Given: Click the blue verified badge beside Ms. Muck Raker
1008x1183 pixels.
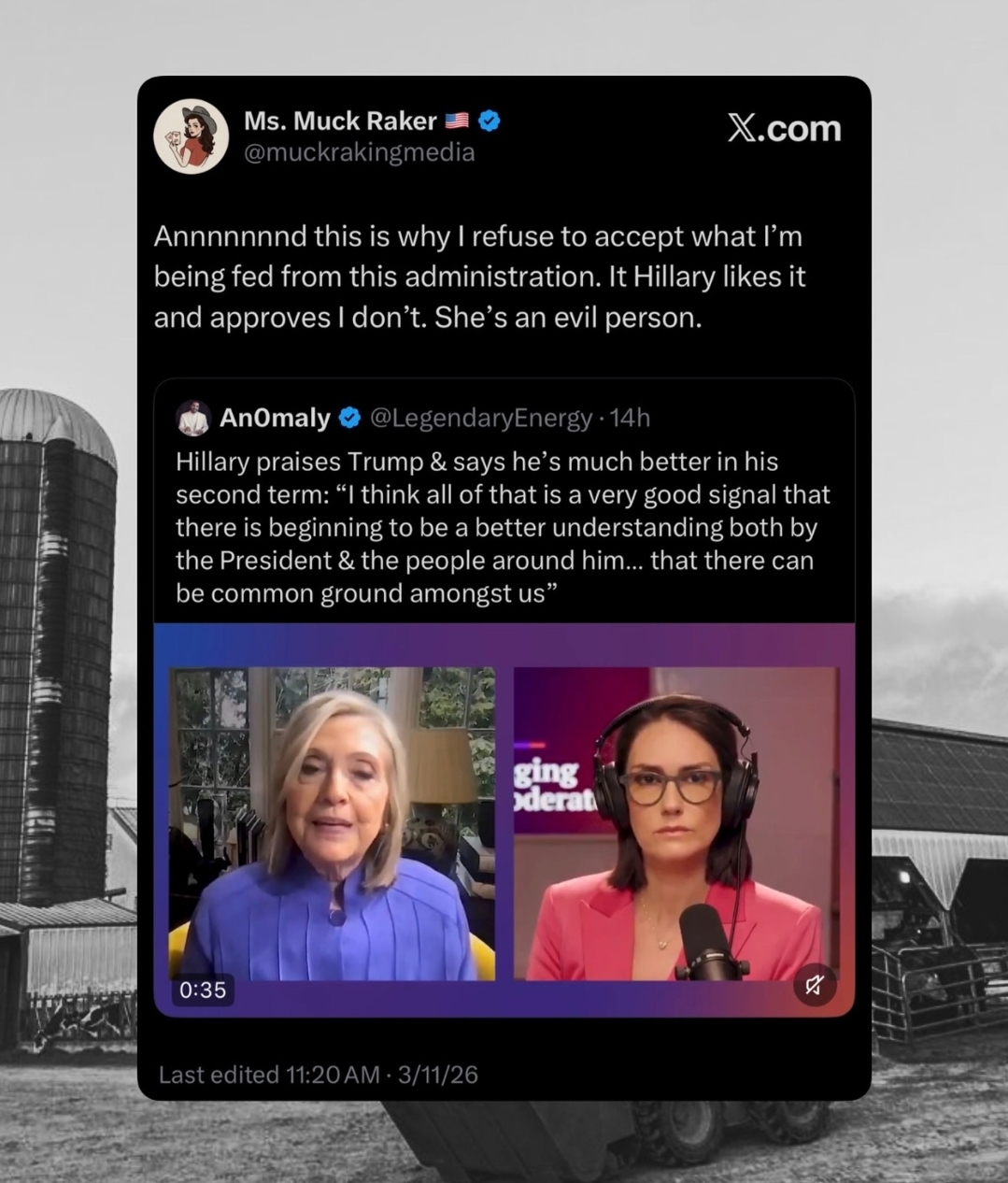Looking at the screenshot, I should [489, 121].
